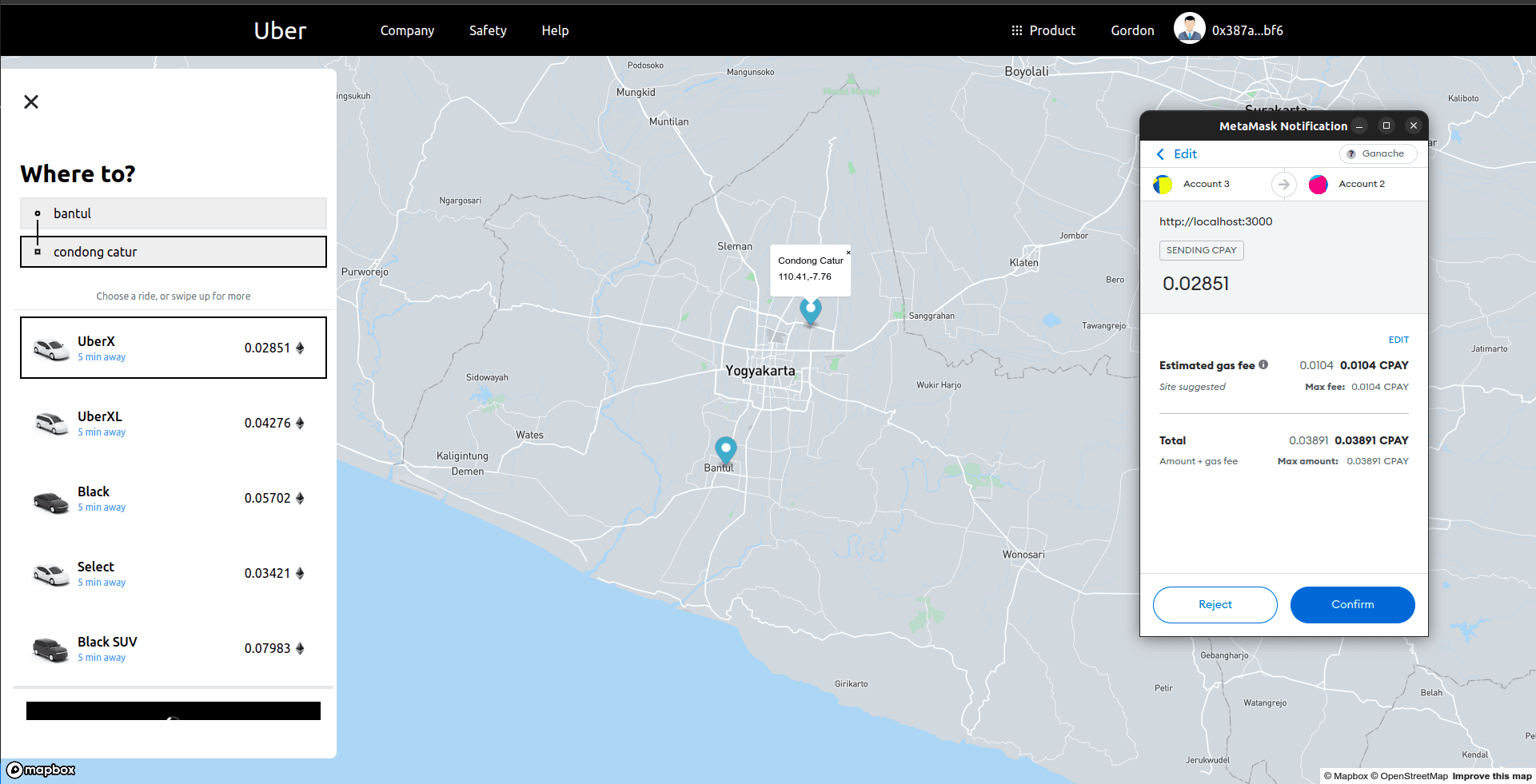Open the Ganache network selector
The height and width of the screenshot is (784, 1536).
1378,153
